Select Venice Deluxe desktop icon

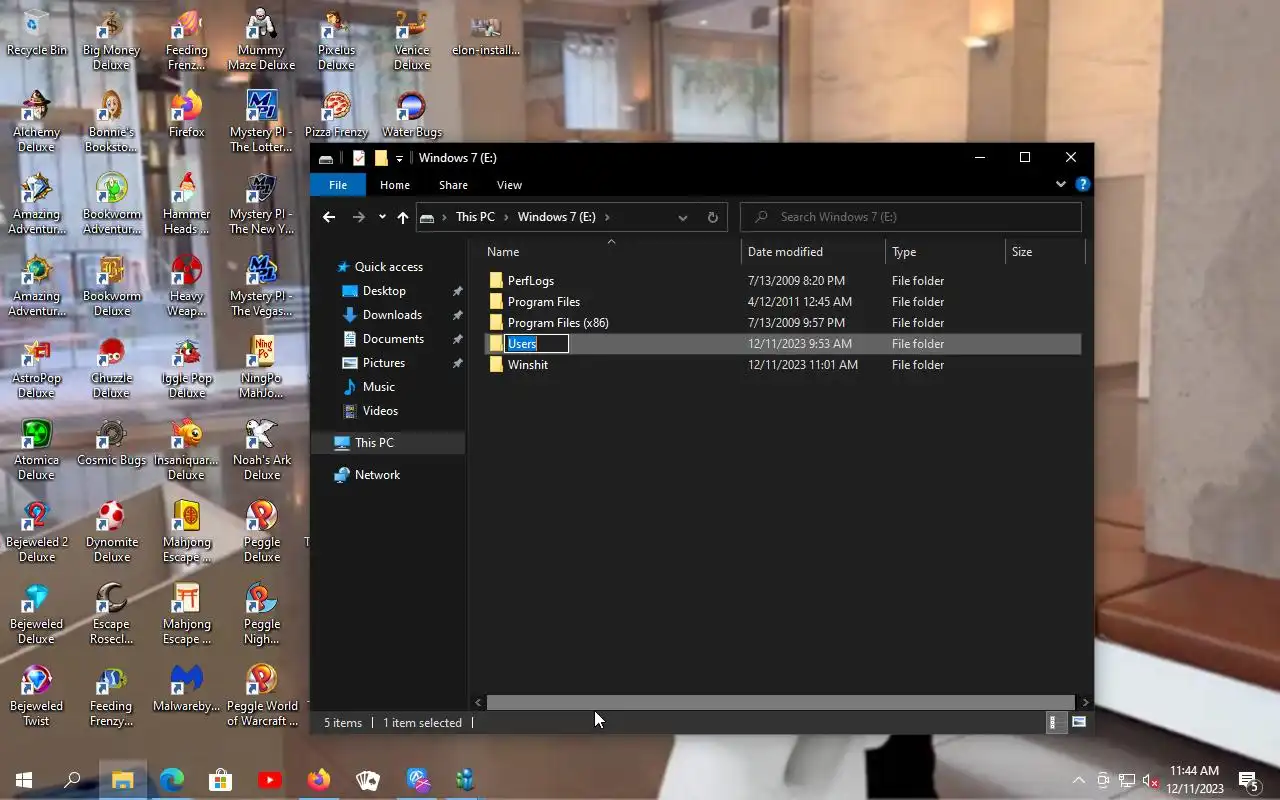[412, 40]
